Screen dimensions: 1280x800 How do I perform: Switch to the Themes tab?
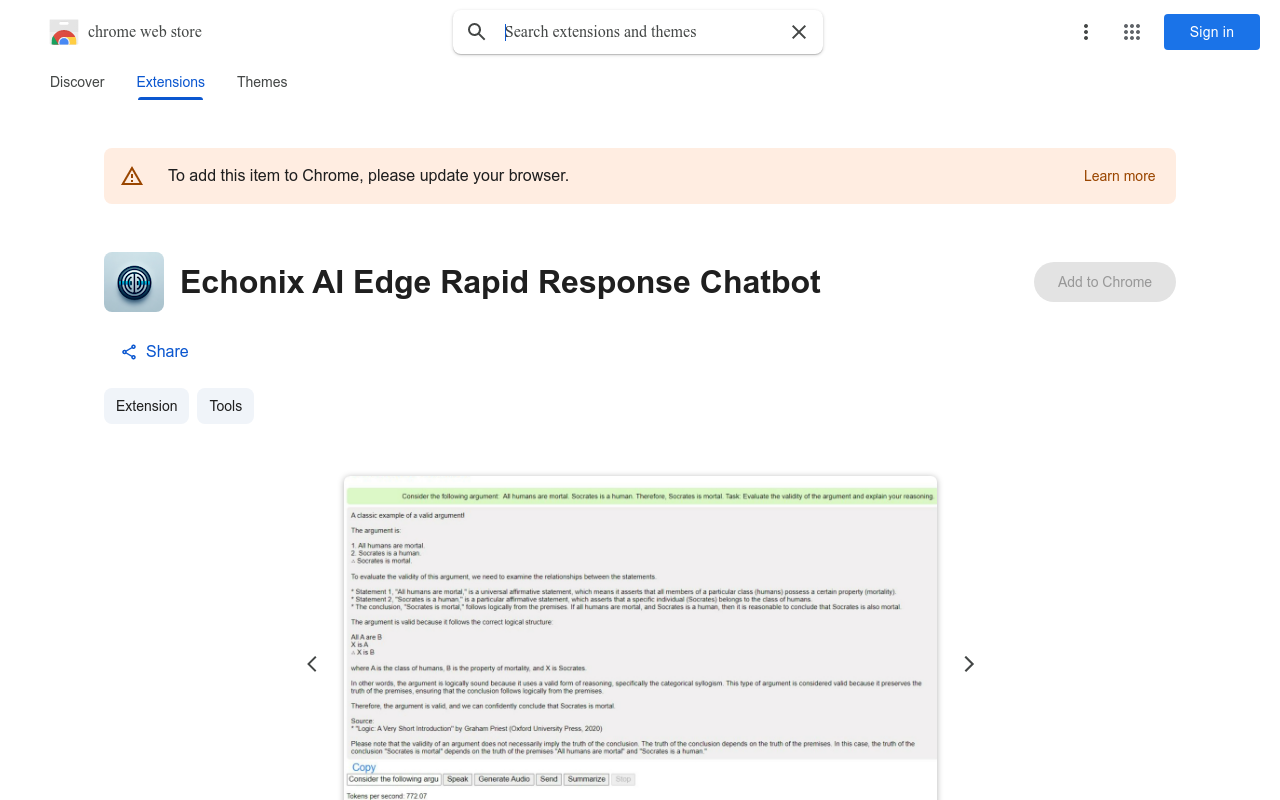pos(262,82)
